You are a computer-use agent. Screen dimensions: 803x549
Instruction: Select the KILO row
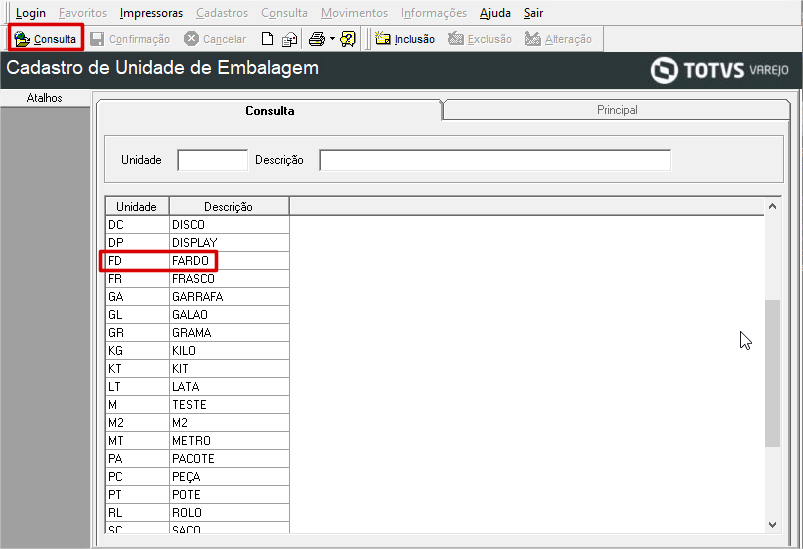tap(197, 351)
